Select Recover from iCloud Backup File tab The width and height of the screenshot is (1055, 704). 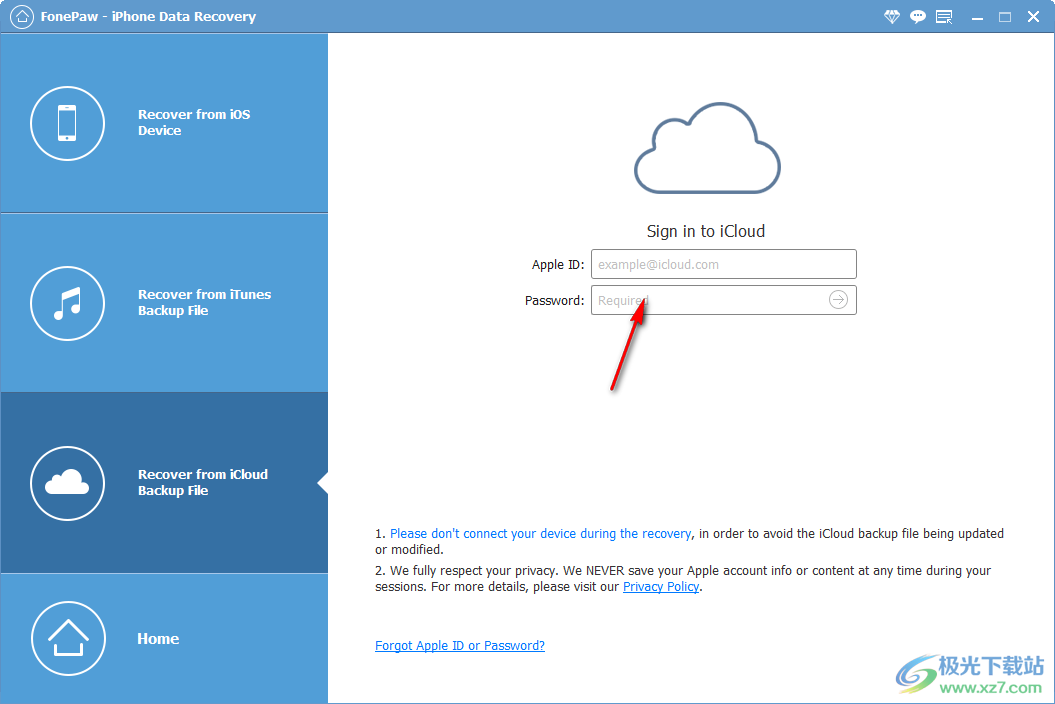click(202, 483)
